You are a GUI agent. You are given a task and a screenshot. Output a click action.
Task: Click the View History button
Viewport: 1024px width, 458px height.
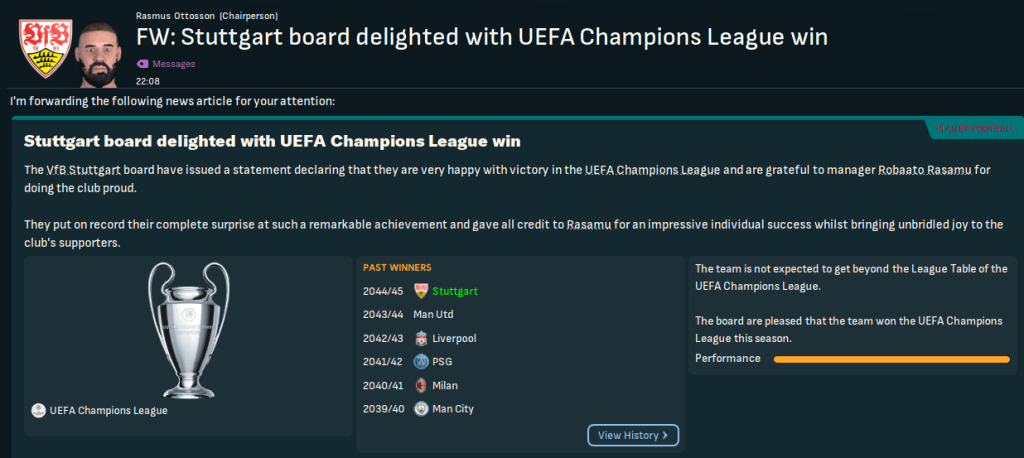tap(633, 435)
